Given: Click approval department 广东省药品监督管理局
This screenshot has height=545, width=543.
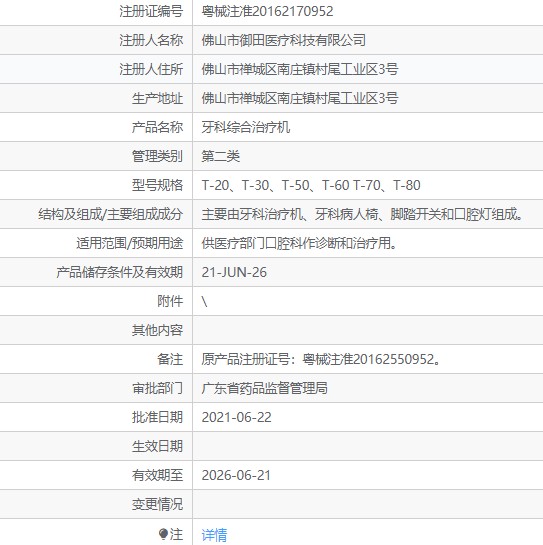Looking at the screenshot, I should (x=264, y=388).
